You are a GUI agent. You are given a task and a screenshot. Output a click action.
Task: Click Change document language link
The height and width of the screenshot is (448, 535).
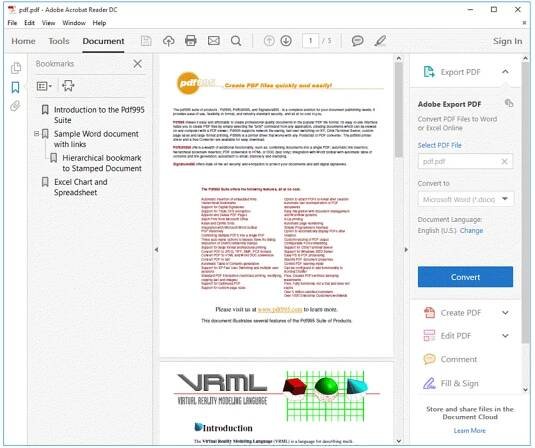pos(471,231)
